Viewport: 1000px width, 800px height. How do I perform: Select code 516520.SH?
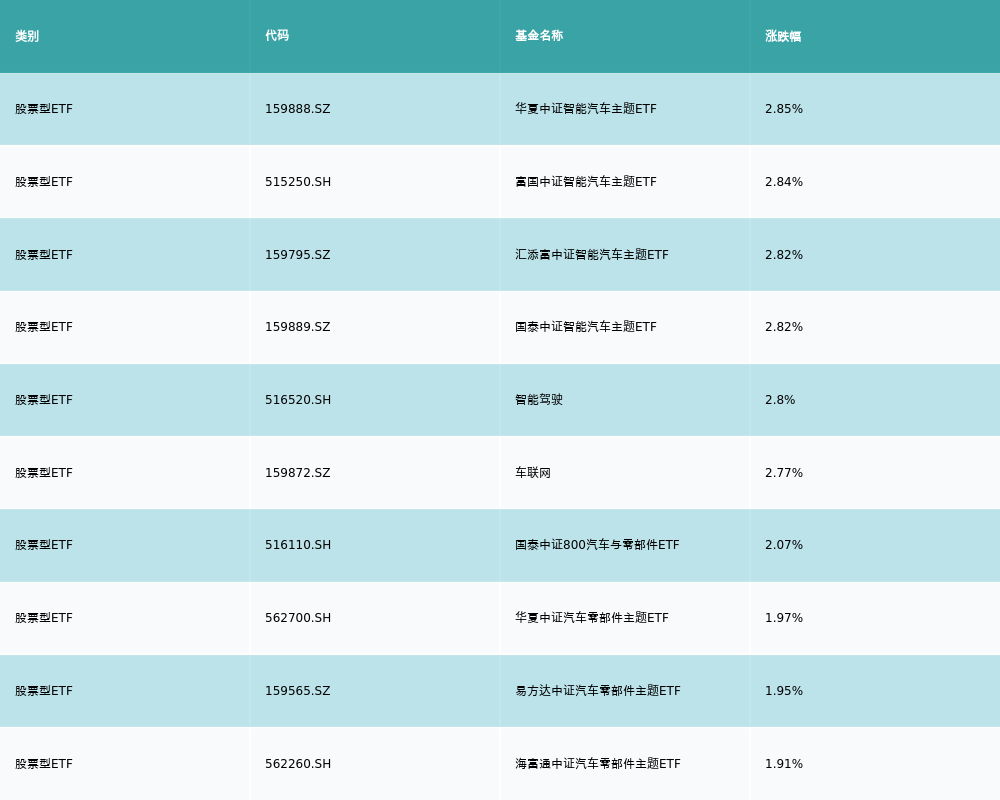298,400
